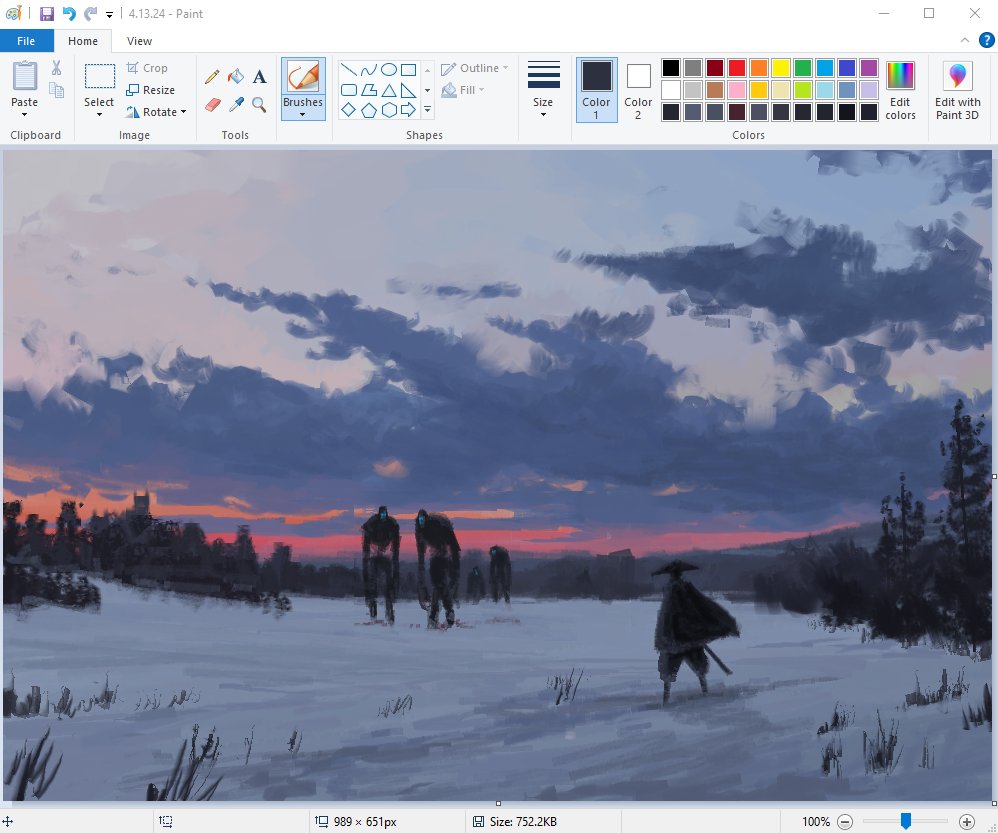Open the File menu

[26, 41]
